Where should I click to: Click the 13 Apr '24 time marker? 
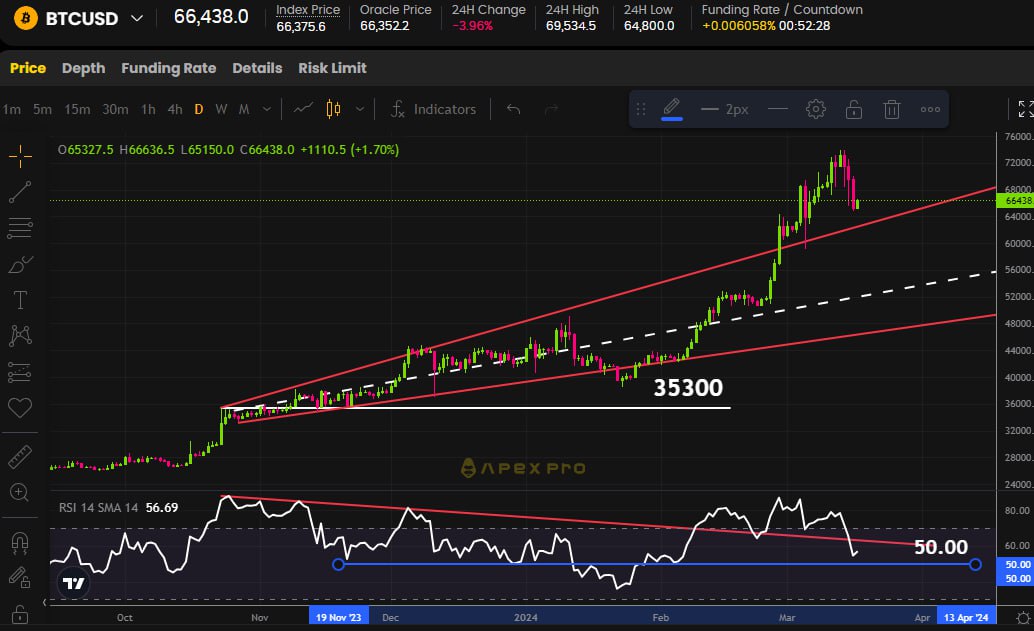coord(966,618)
